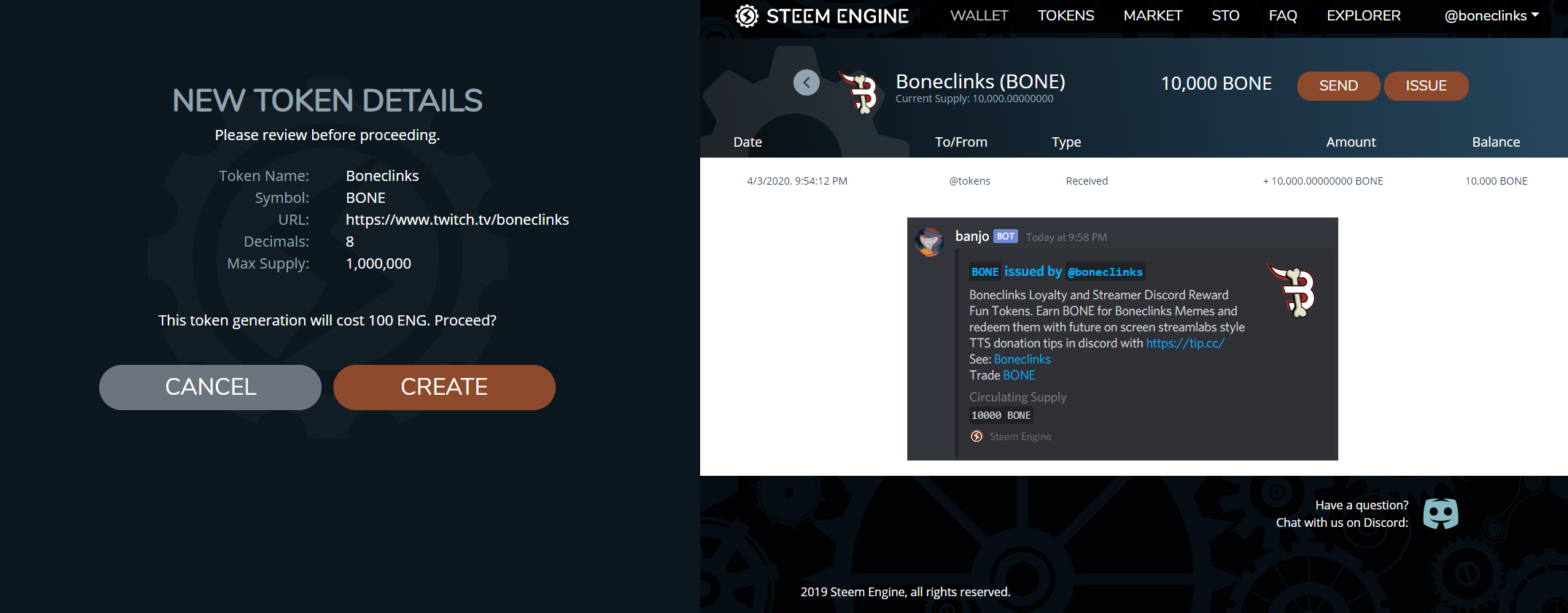This screenshot has height=613, width=1568.
Task: Click the Have a question? text
Action: click(1362, 505)
